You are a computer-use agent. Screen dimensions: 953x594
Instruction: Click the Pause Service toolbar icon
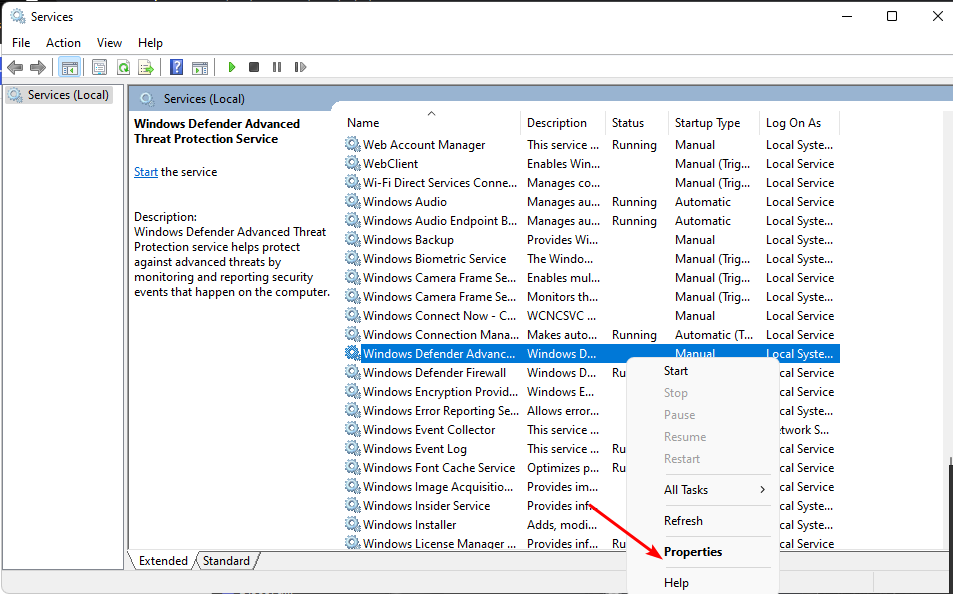tap(277, 67)
